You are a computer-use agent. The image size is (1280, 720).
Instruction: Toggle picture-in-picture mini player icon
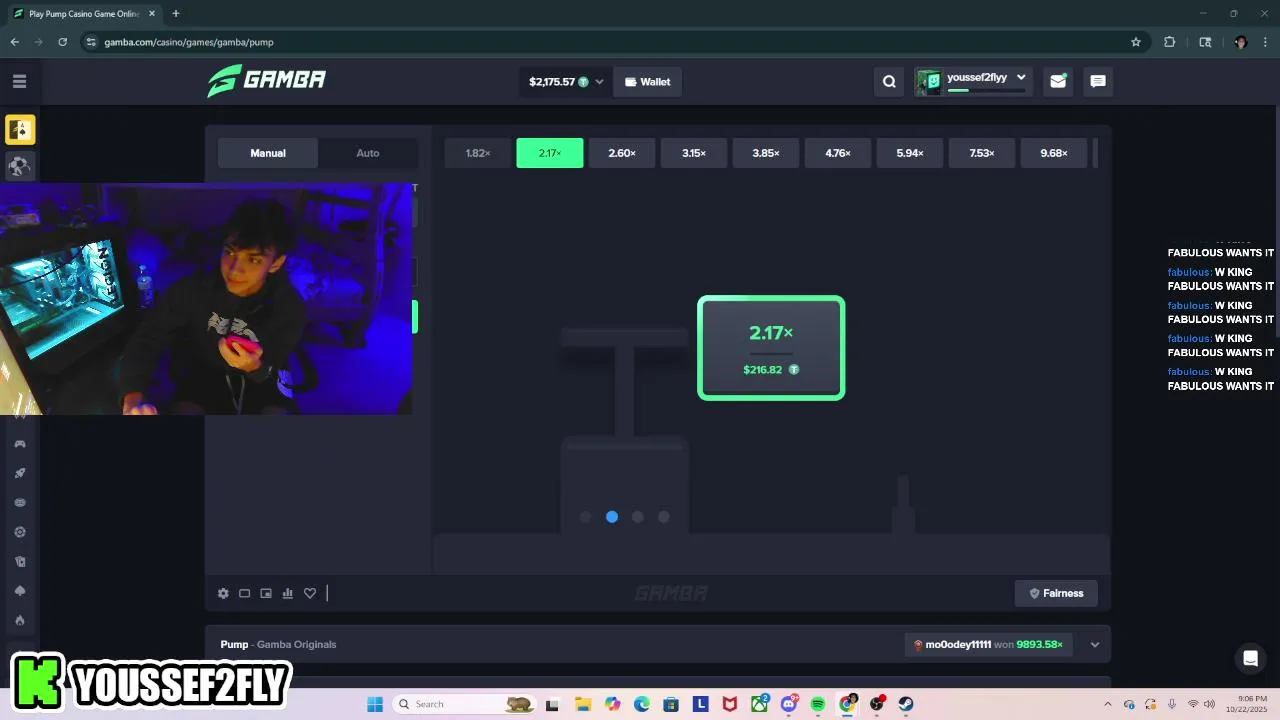point(266,593)
